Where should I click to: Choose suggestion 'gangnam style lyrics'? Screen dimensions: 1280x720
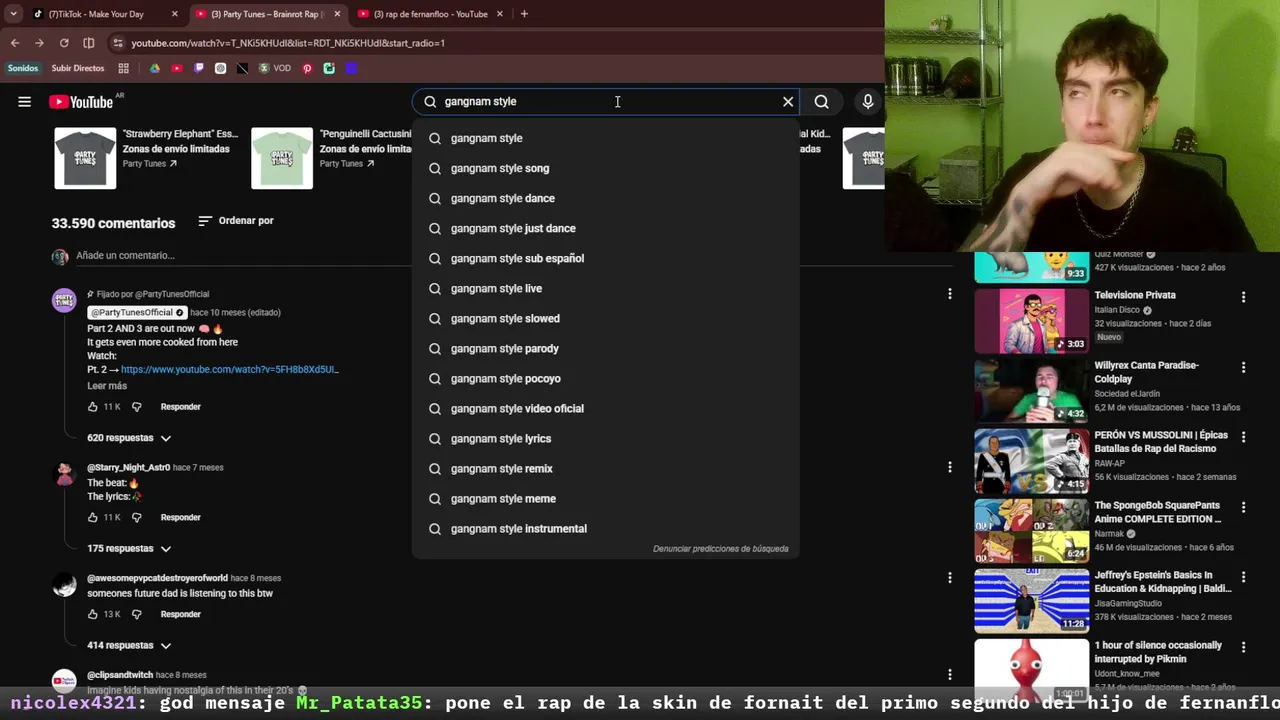[x=605, y=438]
